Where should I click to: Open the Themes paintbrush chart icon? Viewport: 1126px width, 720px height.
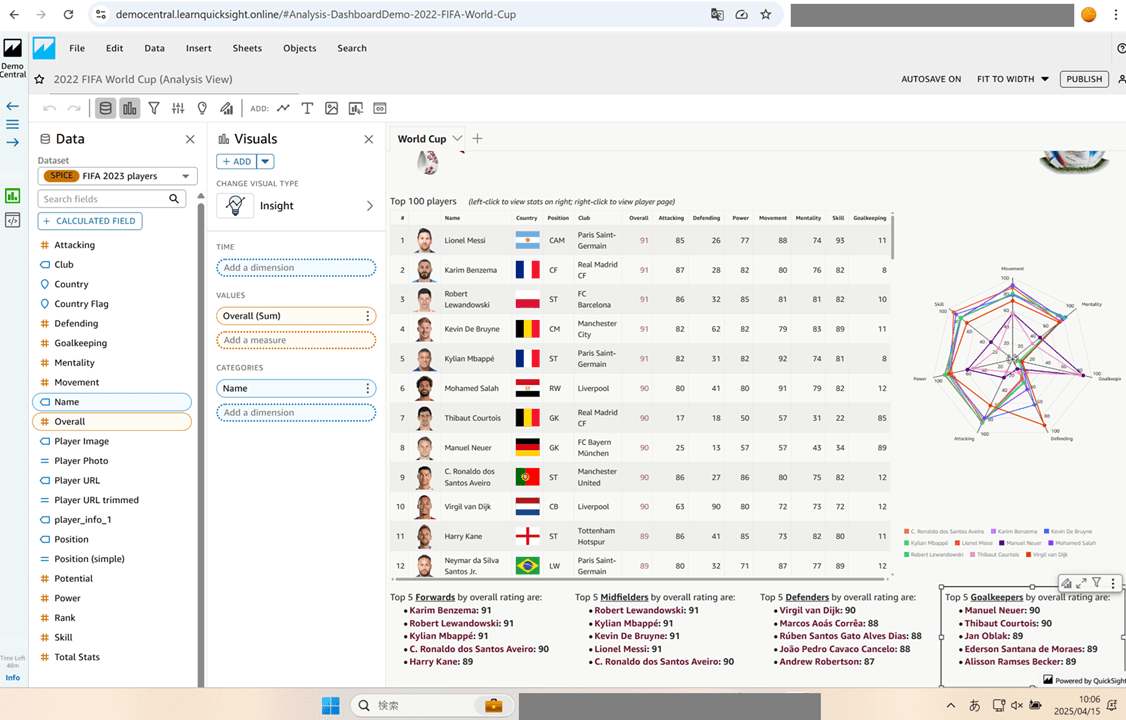pos(227,108)
